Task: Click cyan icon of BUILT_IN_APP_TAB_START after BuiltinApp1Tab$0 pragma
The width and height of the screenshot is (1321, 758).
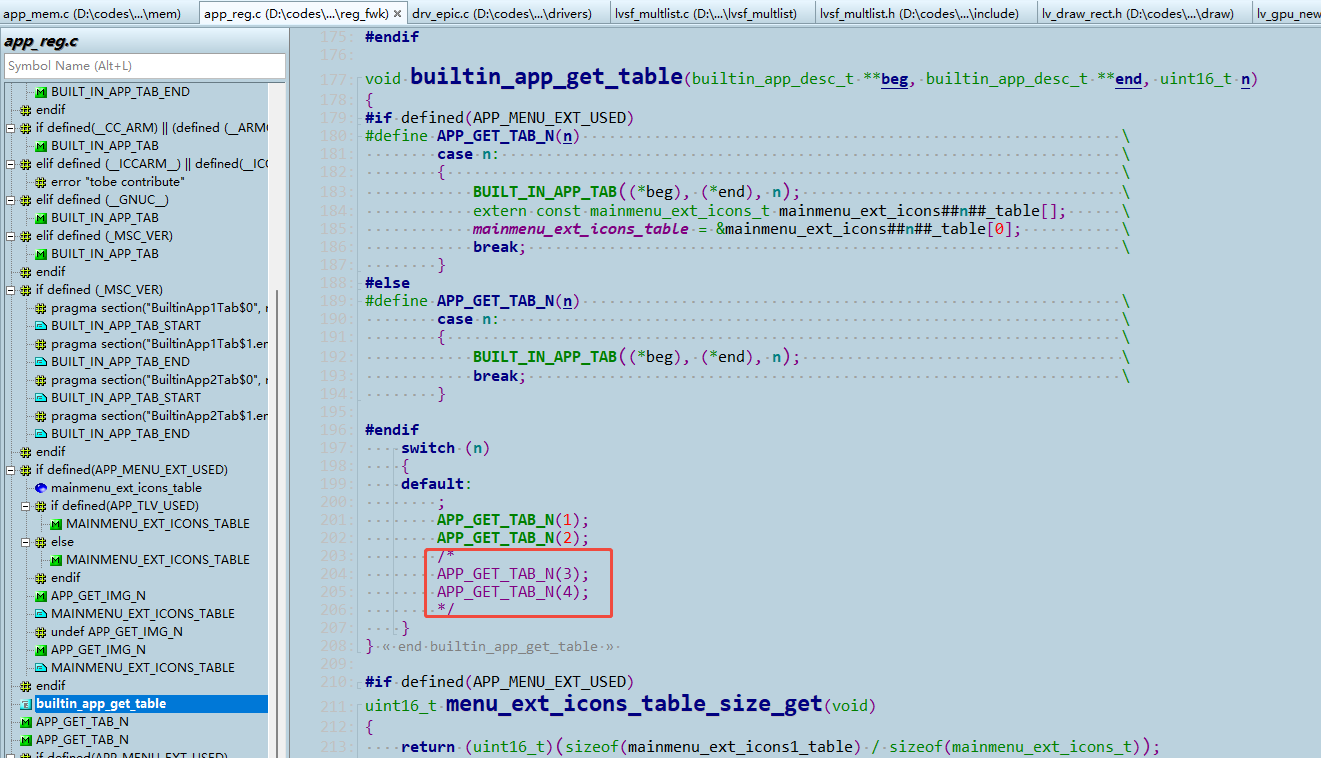Action: pyautogui.click(x=41, y=326)
